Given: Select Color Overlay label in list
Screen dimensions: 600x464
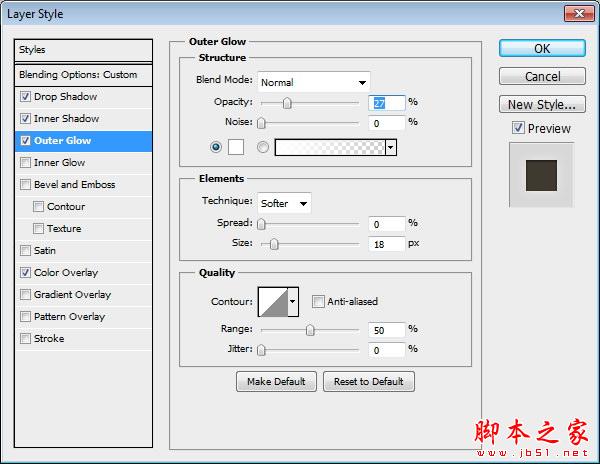Looking at the screenshot, I should [66, 273].
